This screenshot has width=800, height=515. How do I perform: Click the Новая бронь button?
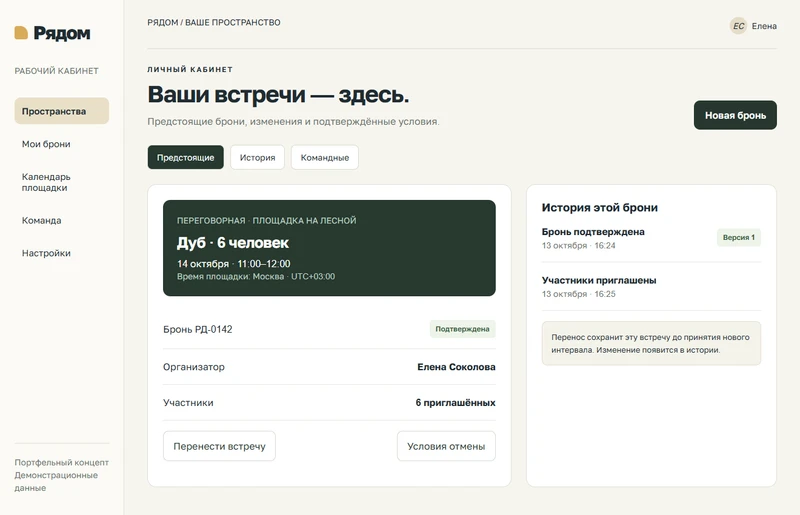tap(735, 115)
